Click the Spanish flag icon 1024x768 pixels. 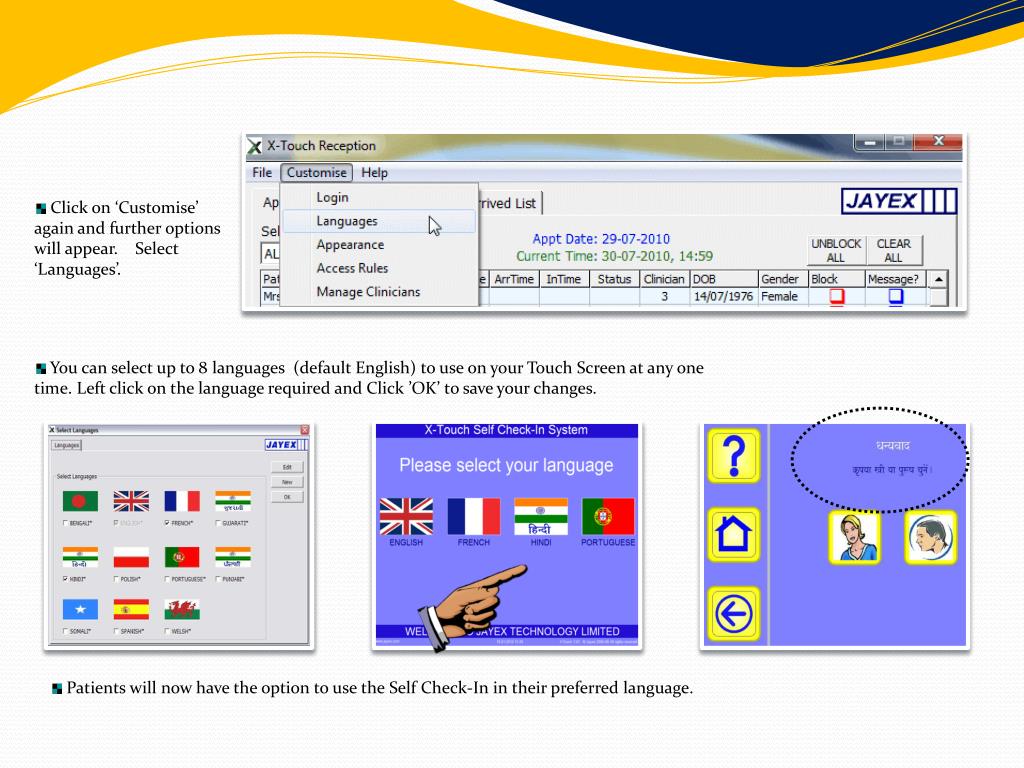coord(131,609)
